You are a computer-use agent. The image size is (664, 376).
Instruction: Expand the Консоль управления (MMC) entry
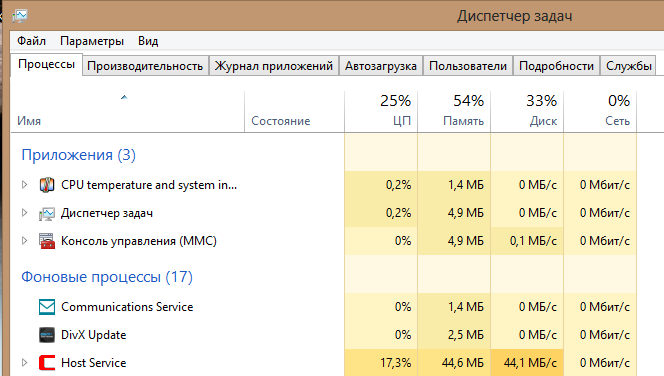25,241
